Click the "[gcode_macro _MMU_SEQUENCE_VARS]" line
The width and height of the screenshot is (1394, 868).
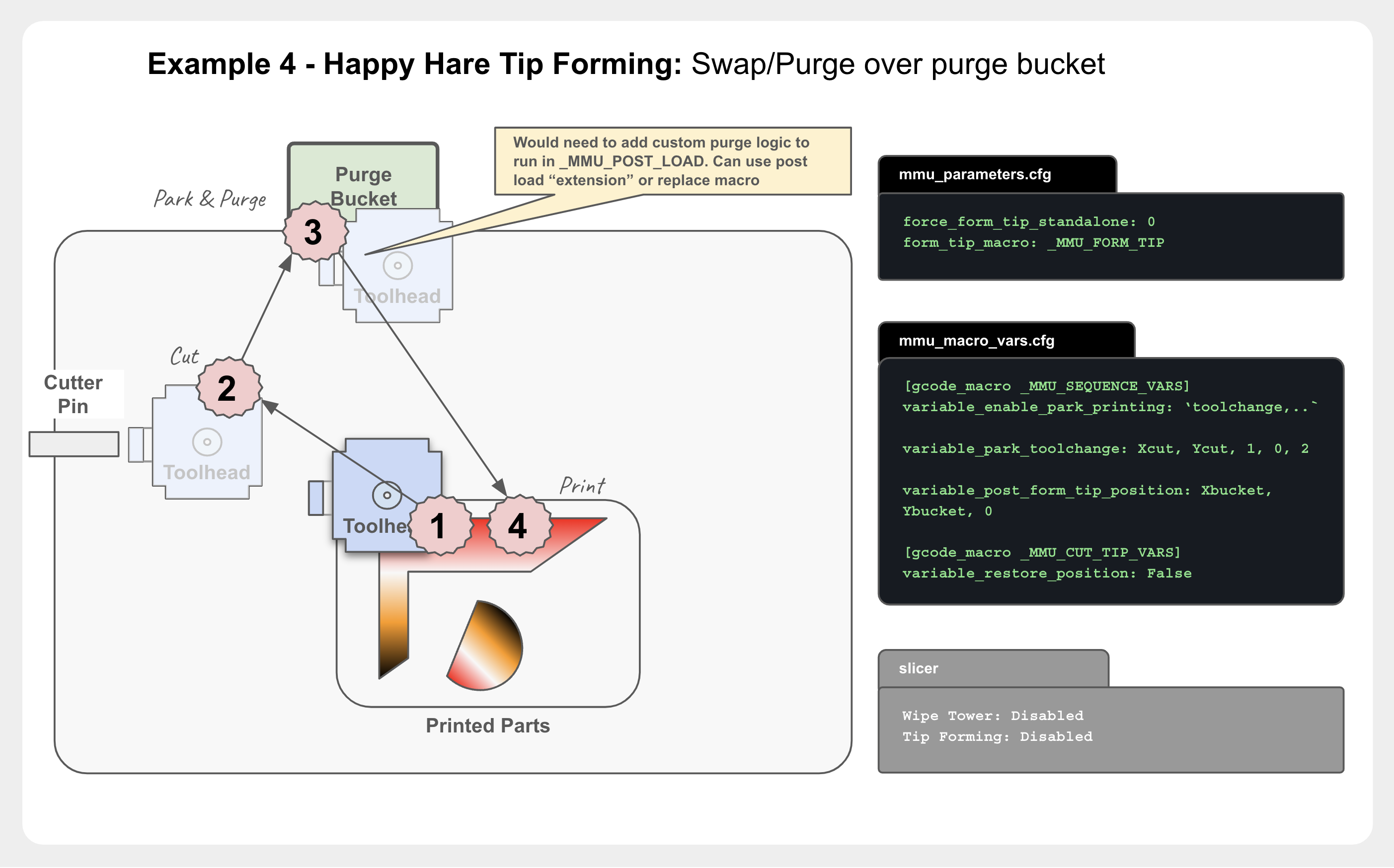pos(1047,386)
